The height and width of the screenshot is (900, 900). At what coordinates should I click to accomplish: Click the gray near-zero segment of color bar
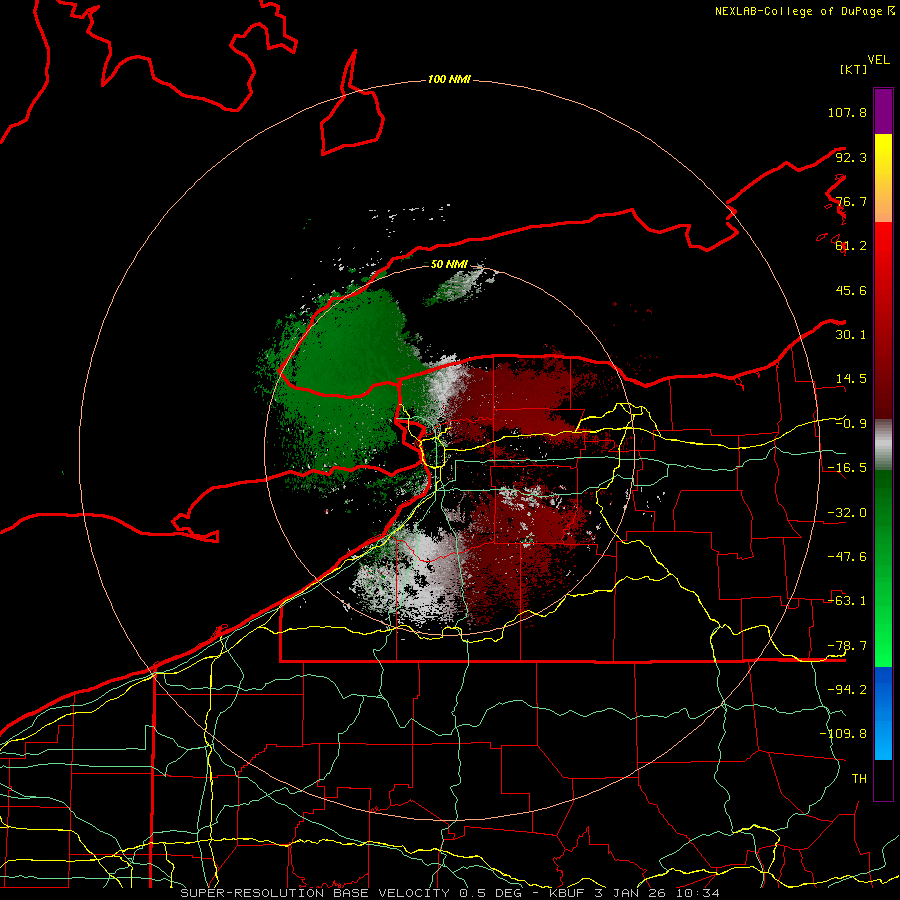click(x=883, y=444)
